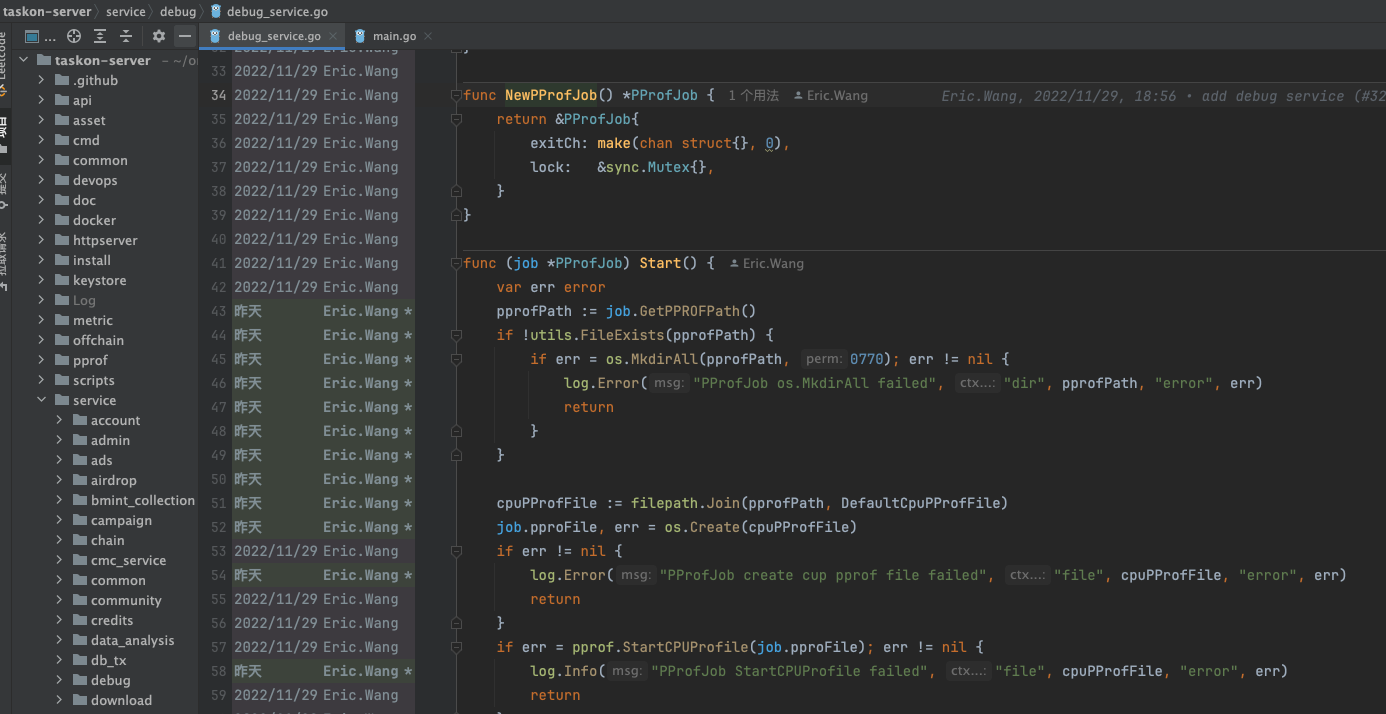Click the 'debug' breadcrumb in navigation bar

(178, 12)
